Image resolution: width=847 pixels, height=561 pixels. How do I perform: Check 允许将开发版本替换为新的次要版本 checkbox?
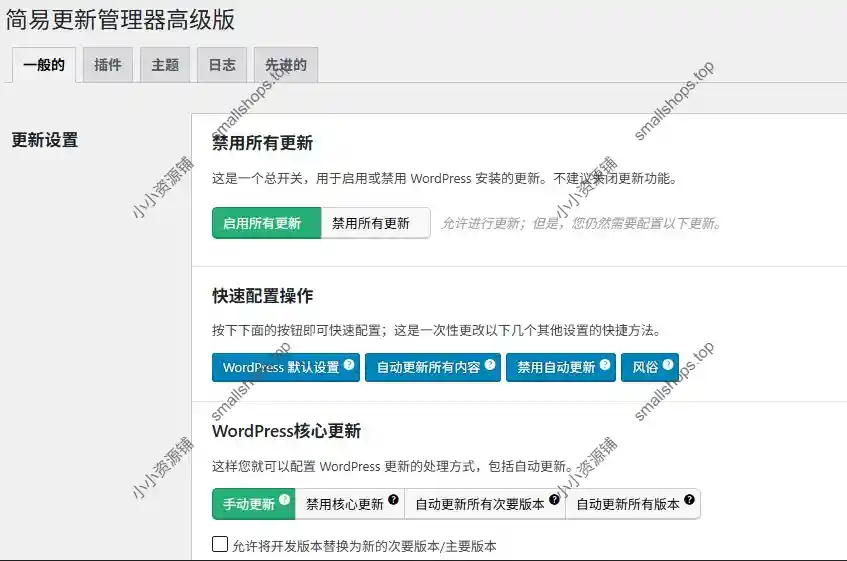tap(220, 544)
